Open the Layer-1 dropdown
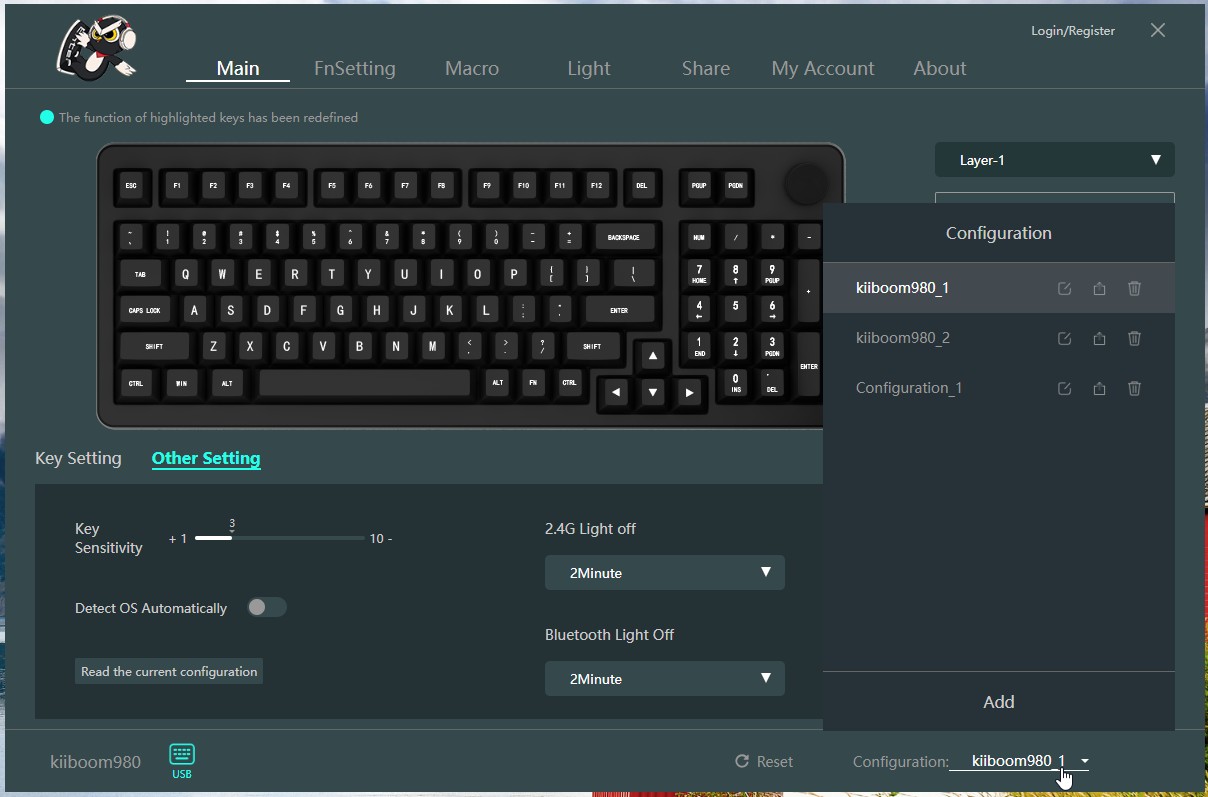1208x797 pixels. click(x=1055, y=160)
